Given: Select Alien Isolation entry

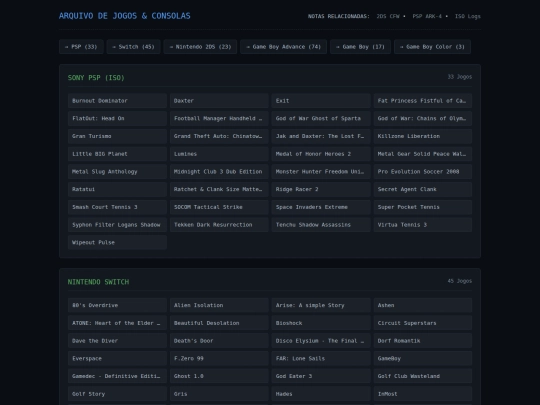Looking at the screenshot, I should click(219, 305).
